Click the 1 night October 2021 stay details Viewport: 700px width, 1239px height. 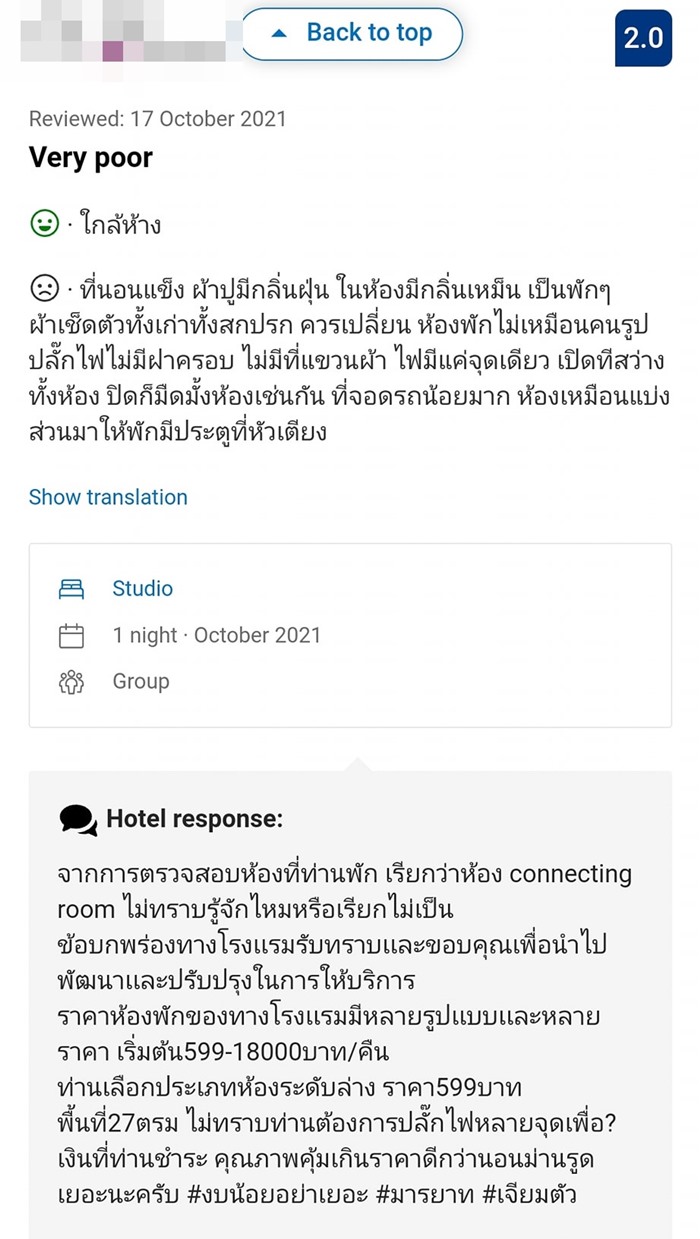click(216, 635)
